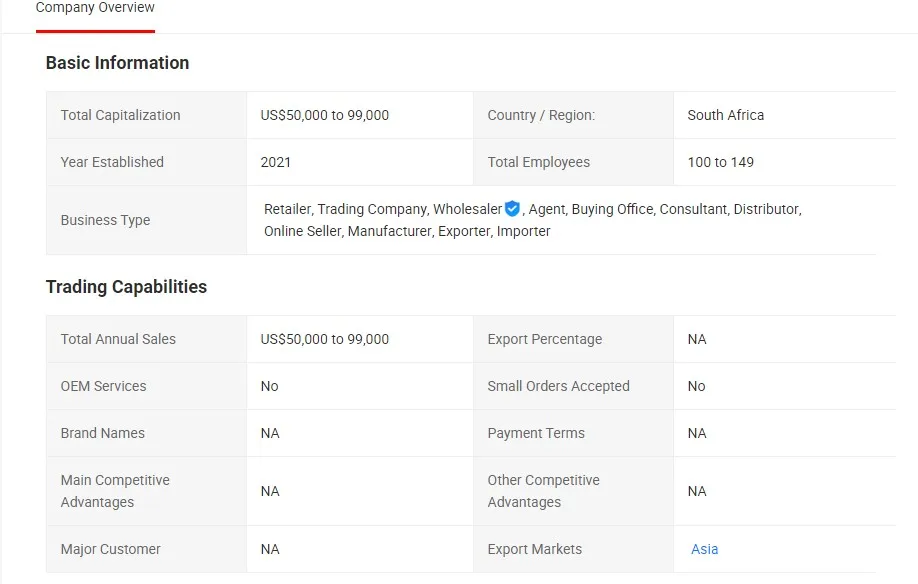
Task: Select the Major Customer label cell
Action: tap(110, 549)
